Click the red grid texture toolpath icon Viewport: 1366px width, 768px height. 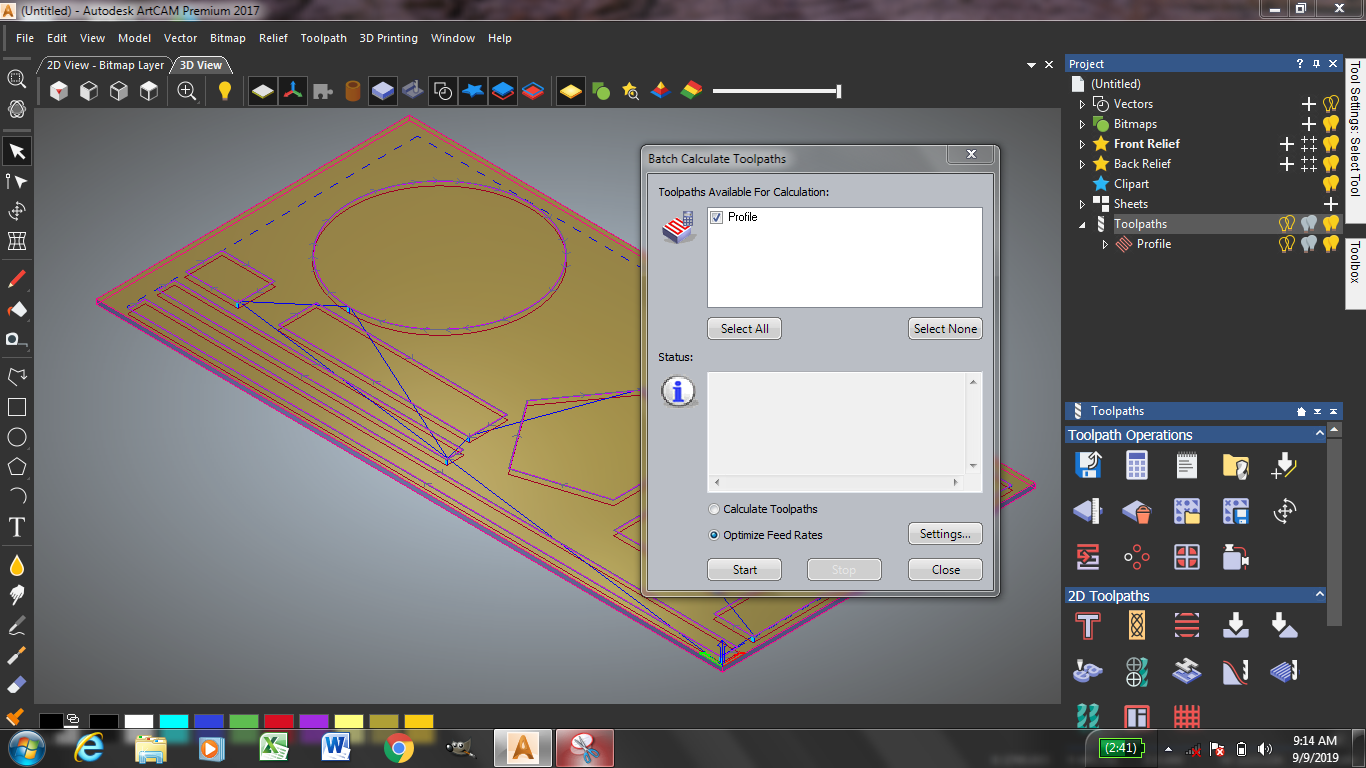pyautogui.click(x=1187, y=716)
